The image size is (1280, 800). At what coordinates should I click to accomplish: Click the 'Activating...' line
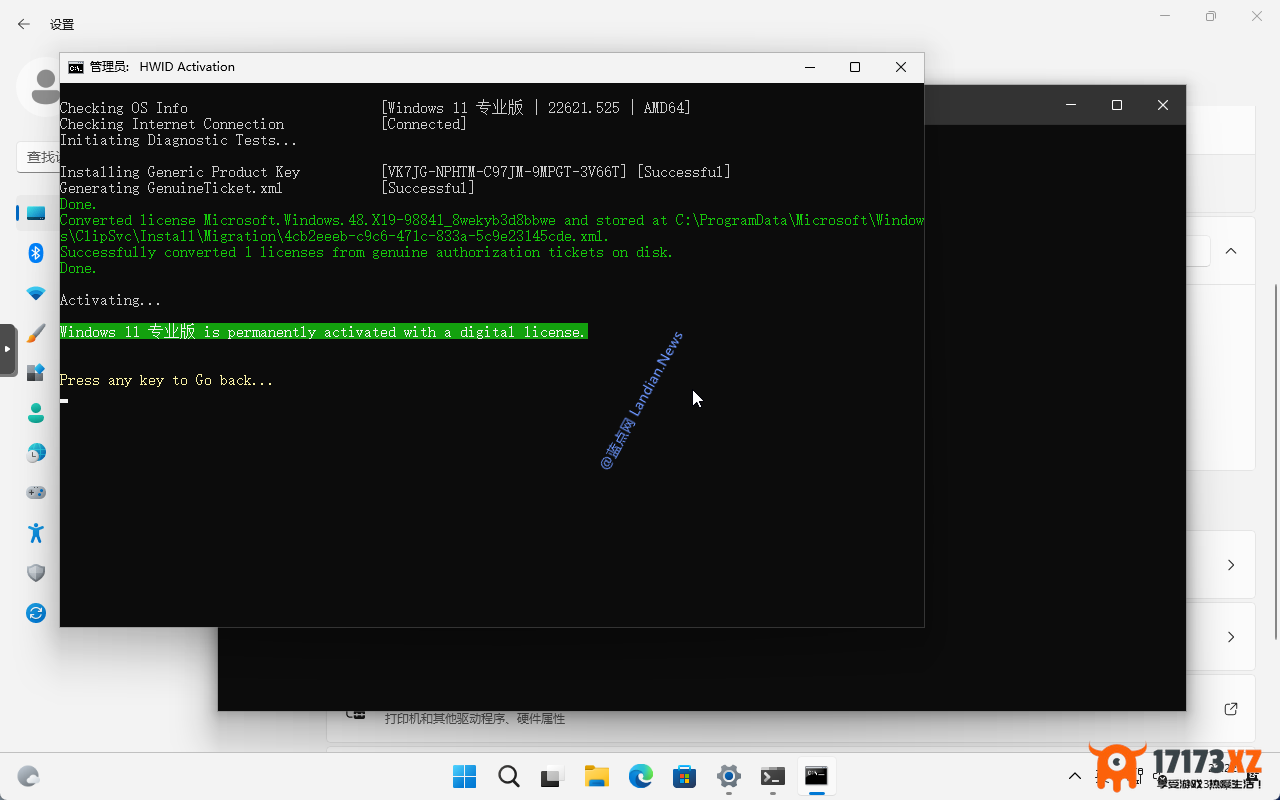tap(110, 300)
